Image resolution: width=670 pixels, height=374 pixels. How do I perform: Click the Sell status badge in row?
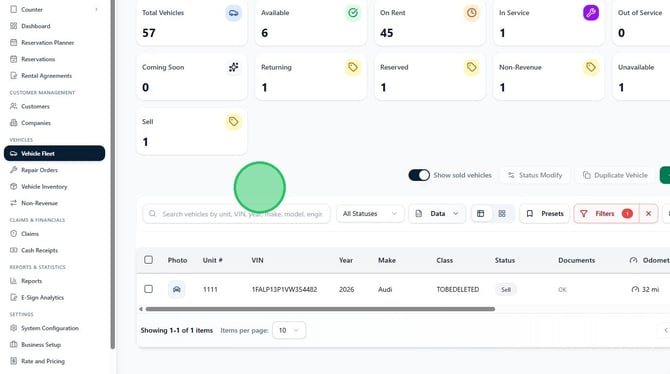click(506, 289)
